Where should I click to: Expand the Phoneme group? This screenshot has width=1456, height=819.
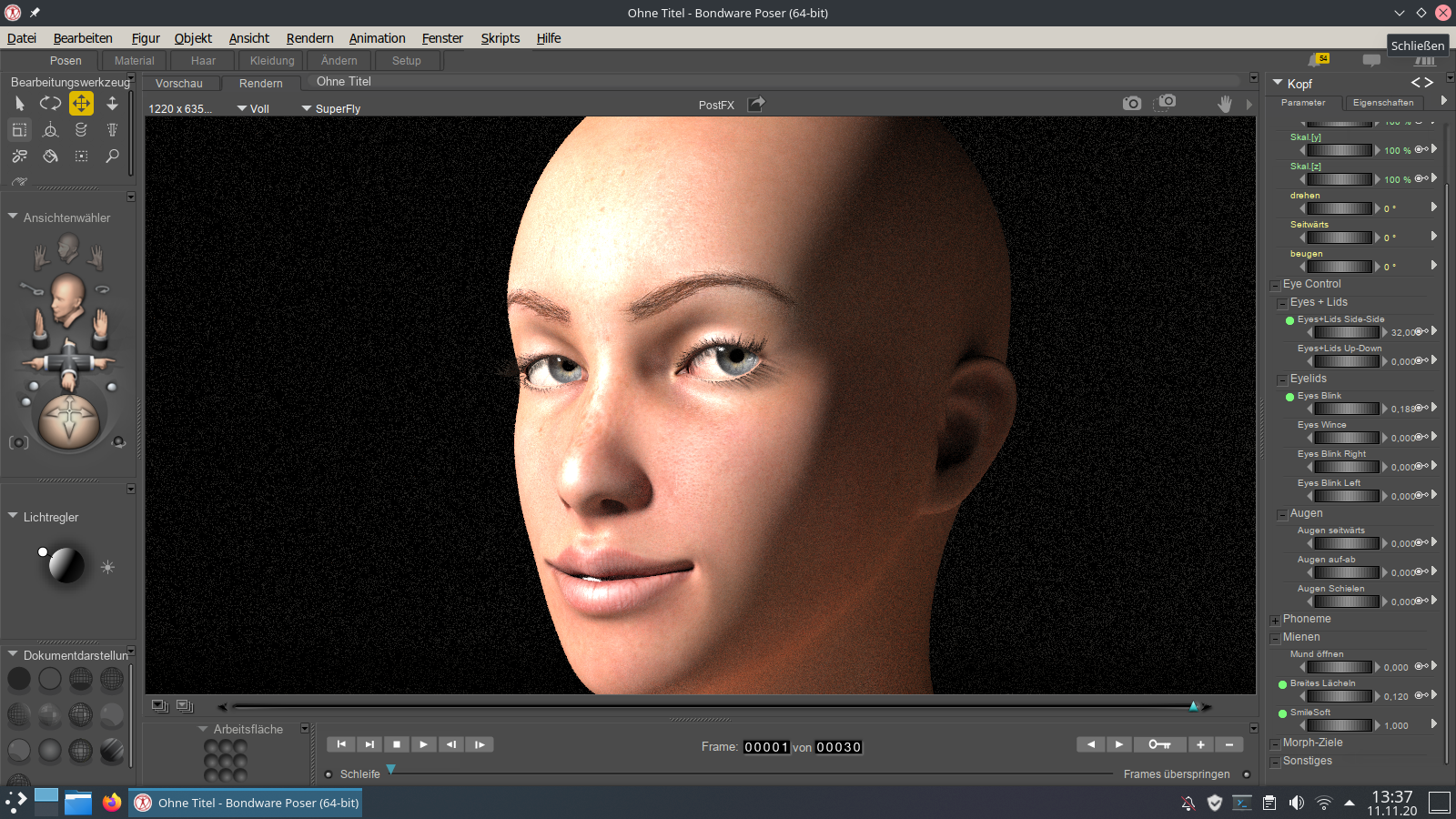[x=1275, y=620]
